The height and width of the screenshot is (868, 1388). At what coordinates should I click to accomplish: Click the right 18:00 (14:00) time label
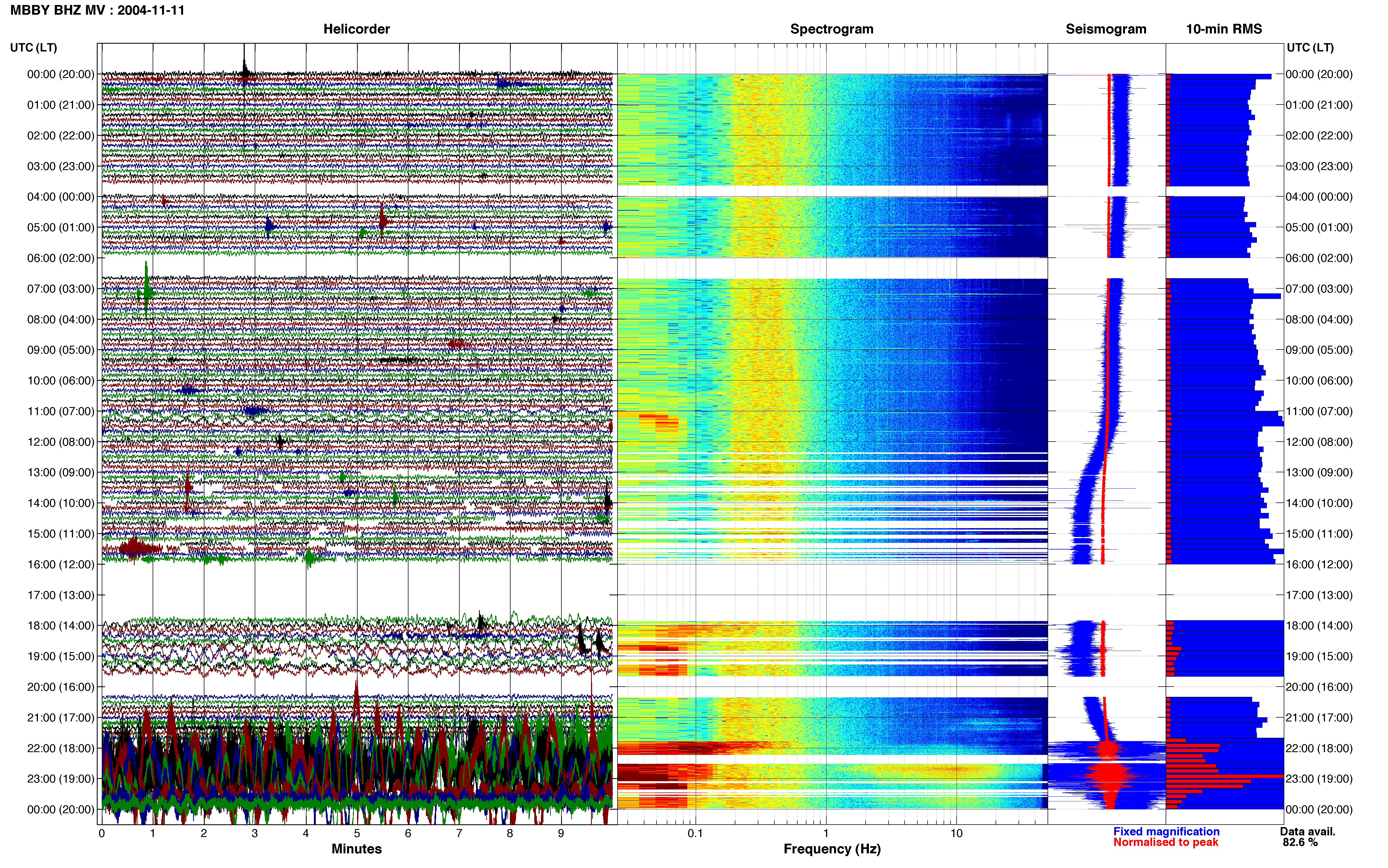[x=1319, y=625]
